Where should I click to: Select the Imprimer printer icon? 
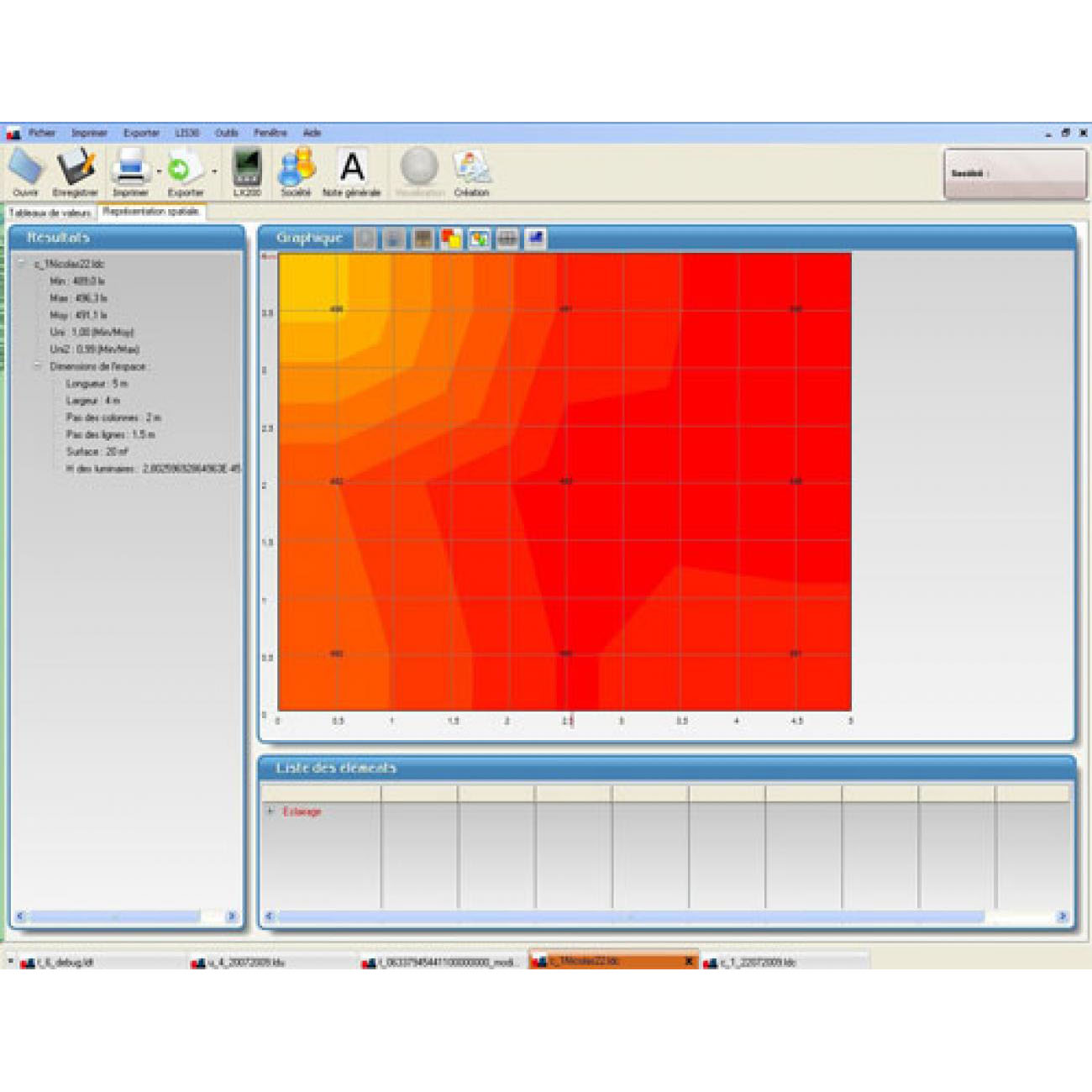[130, 168]
